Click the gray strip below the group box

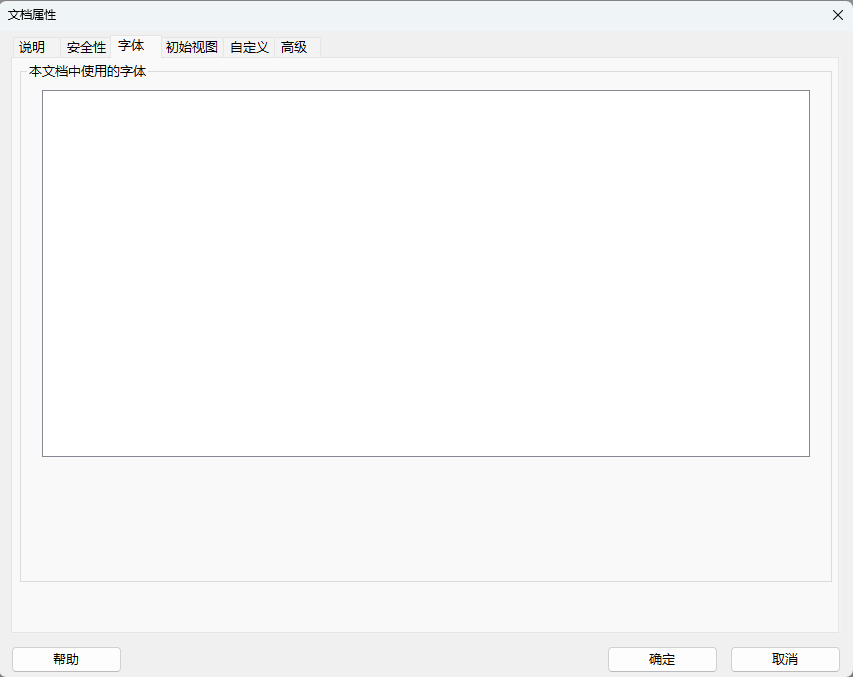tap(425, 606)
